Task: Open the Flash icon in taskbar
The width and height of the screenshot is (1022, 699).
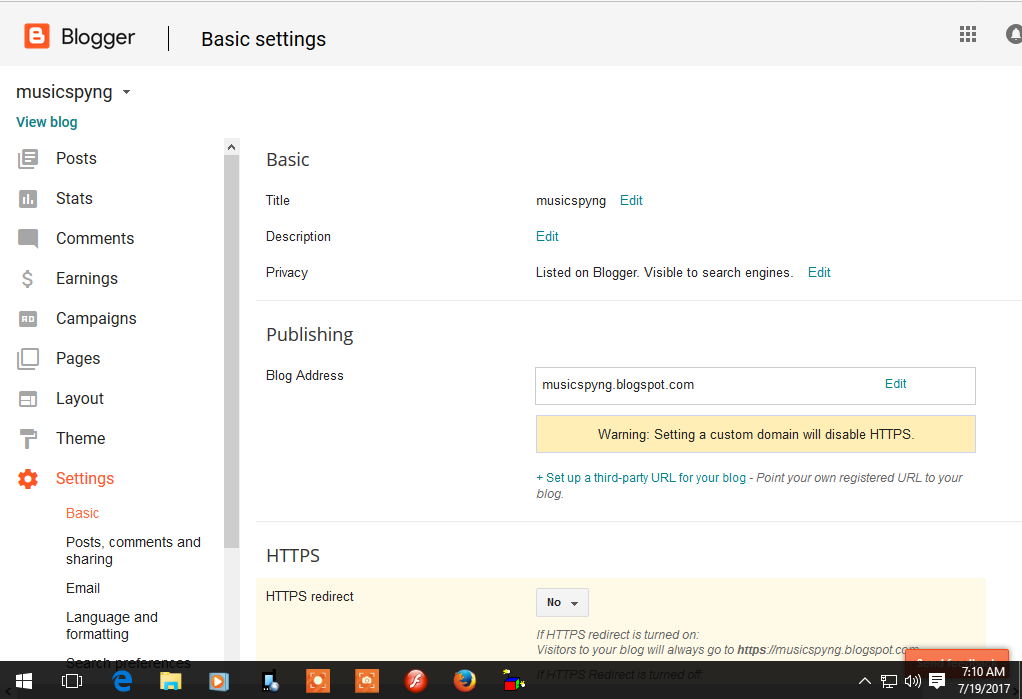Action: tap(415, 681)
